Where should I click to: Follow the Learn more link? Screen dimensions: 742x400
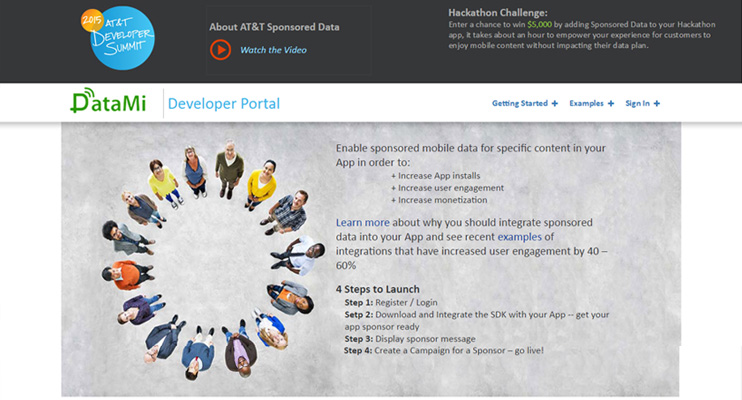(362, 222)
